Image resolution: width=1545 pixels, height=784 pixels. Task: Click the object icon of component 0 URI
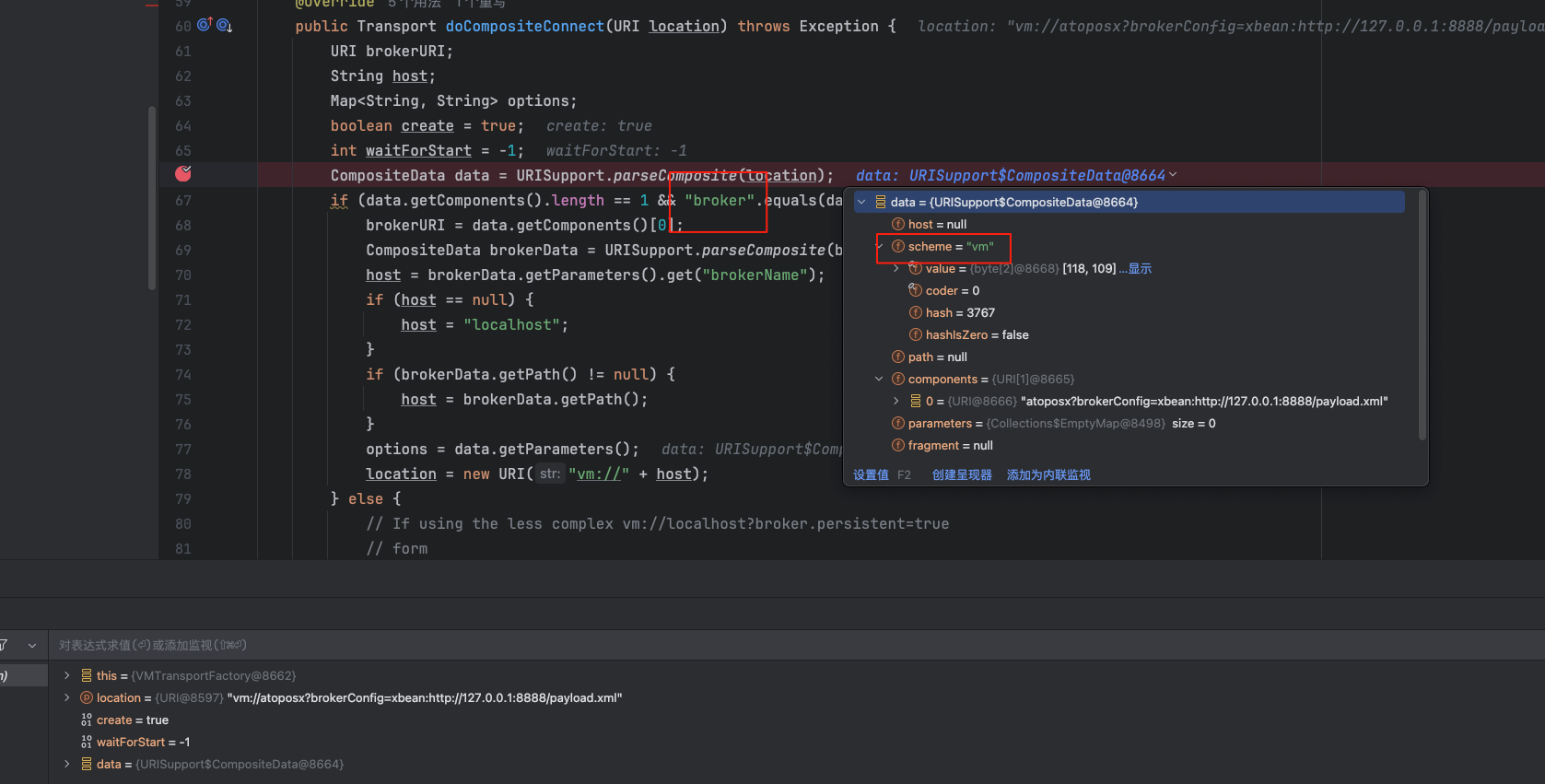pyautogui.click(x=916, y=401)
